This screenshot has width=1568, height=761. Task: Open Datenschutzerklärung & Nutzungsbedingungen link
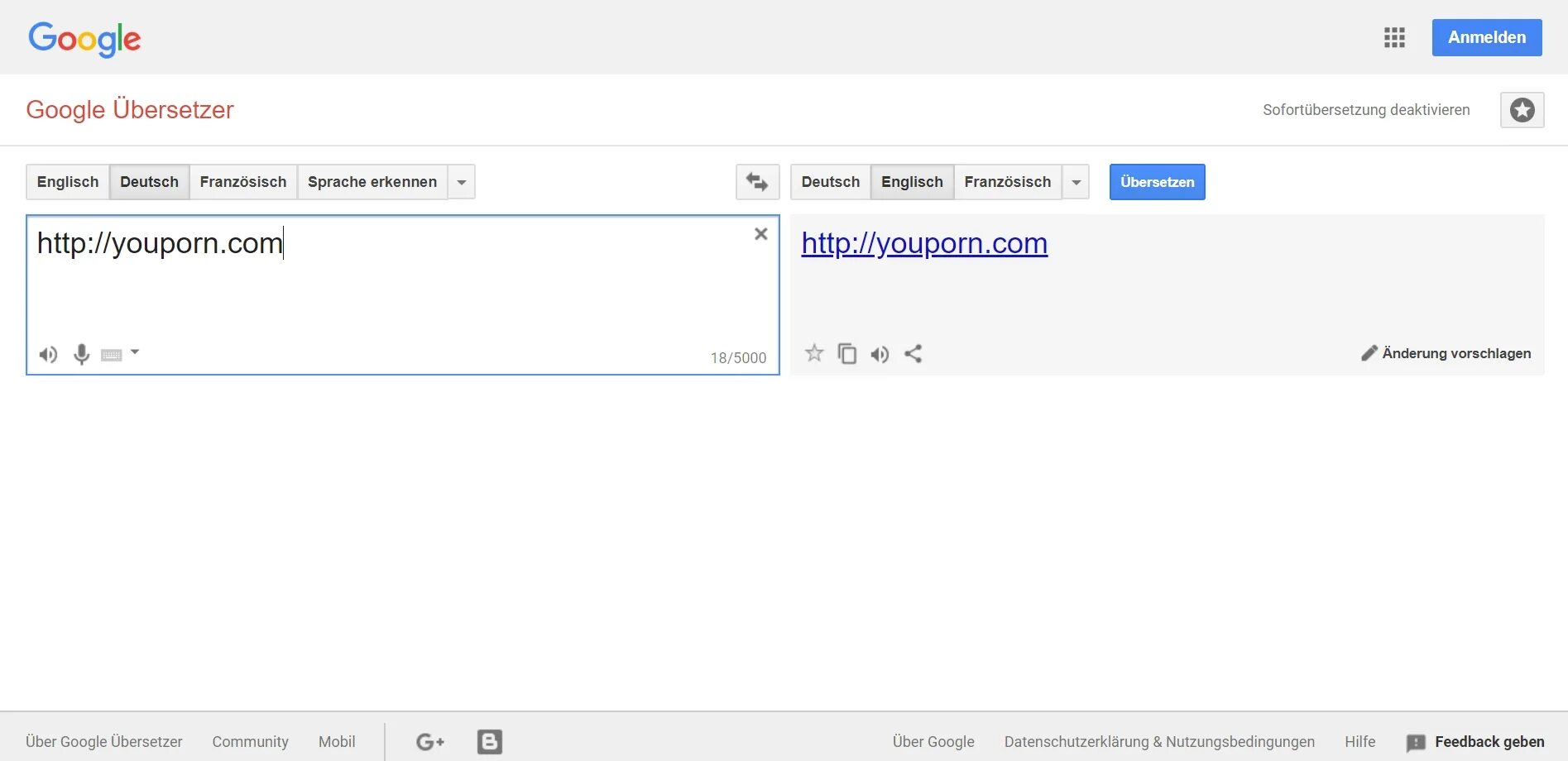pos(1159,742)
